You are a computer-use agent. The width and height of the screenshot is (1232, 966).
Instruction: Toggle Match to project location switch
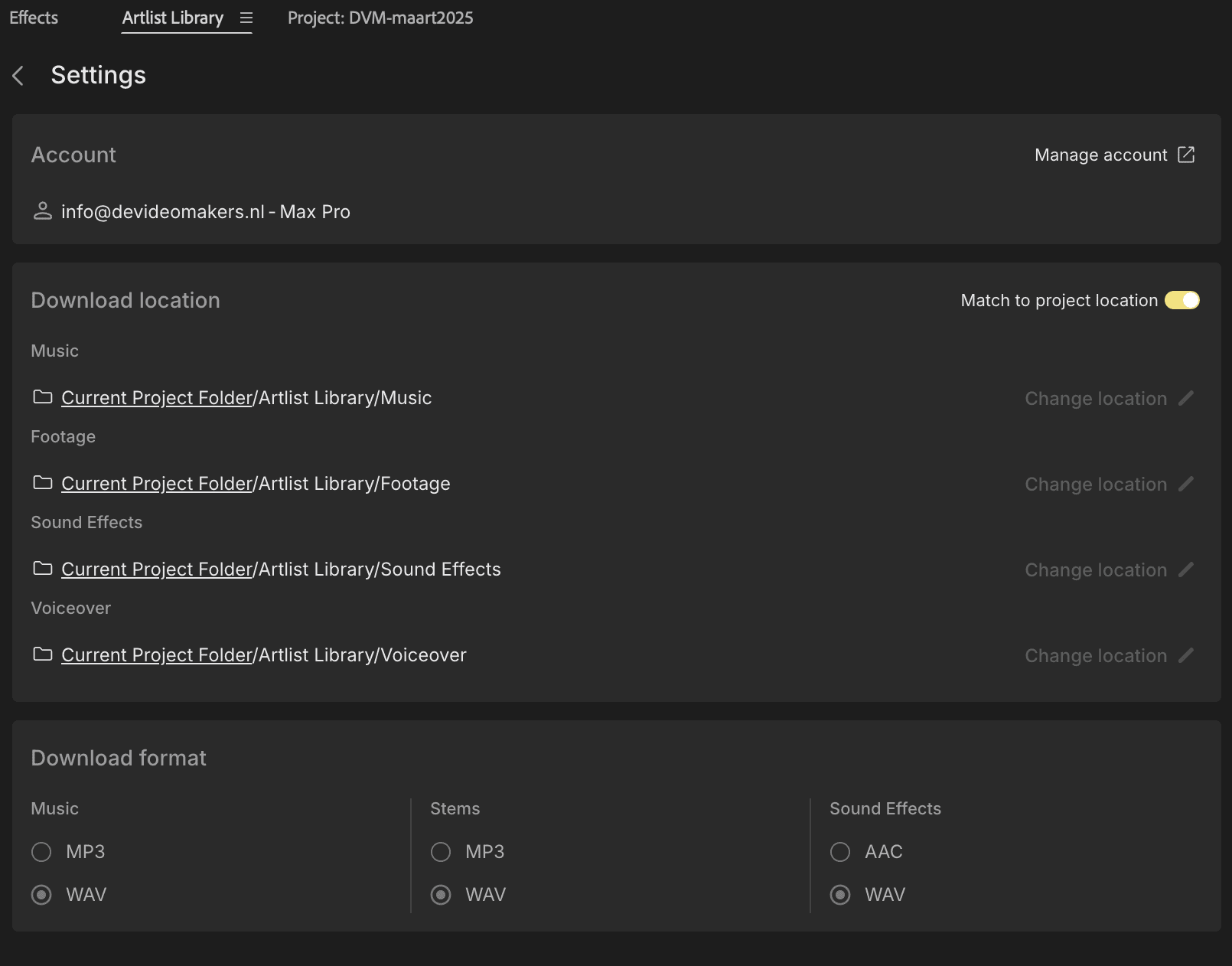[1181, 300]
